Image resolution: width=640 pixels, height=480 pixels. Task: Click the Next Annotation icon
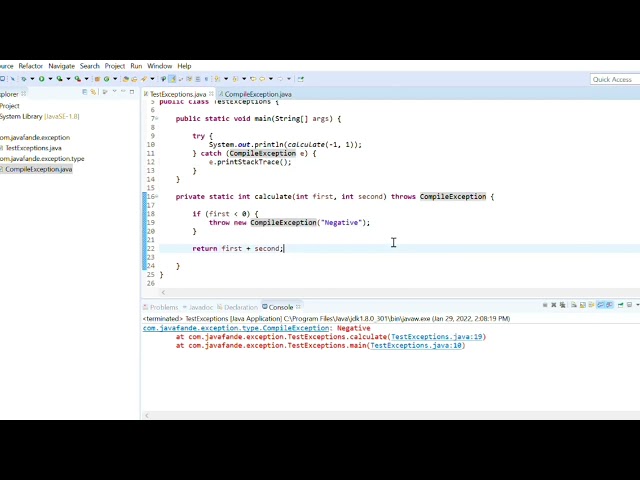(x=217, y=79)
